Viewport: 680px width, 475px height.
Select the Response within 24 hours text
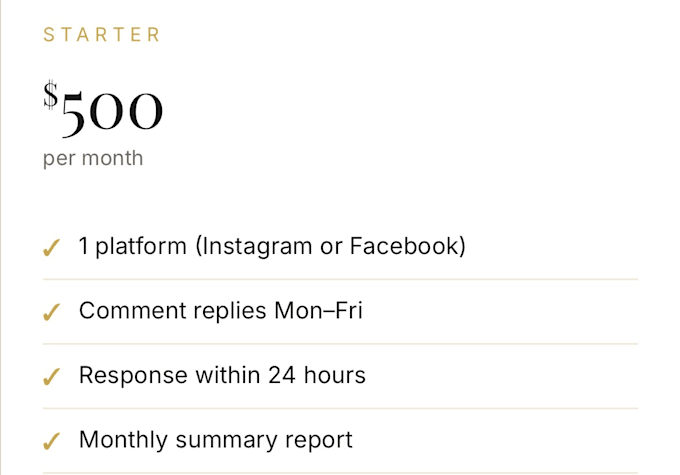(222, 375)
